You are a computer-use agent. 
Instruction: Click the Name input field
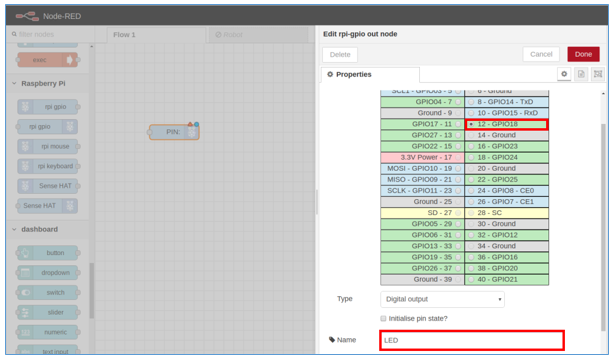click(x=471, y=340)
